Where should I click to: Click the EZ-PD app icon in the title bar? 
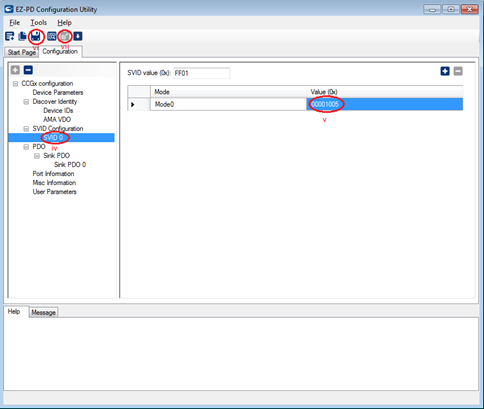9,9
